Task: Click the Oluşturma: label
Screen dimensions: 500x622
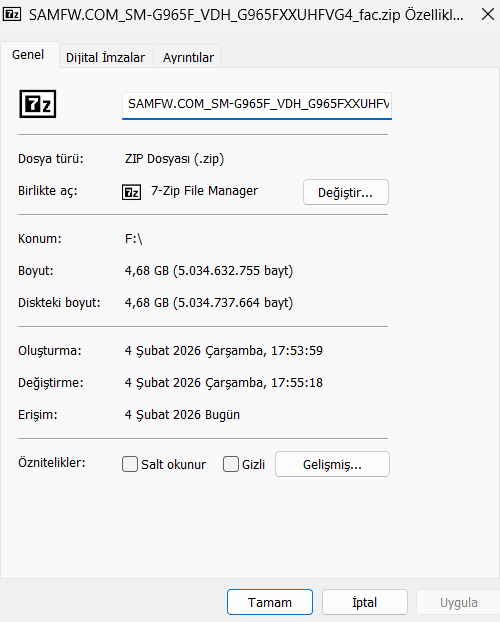Action: [50, 351]
